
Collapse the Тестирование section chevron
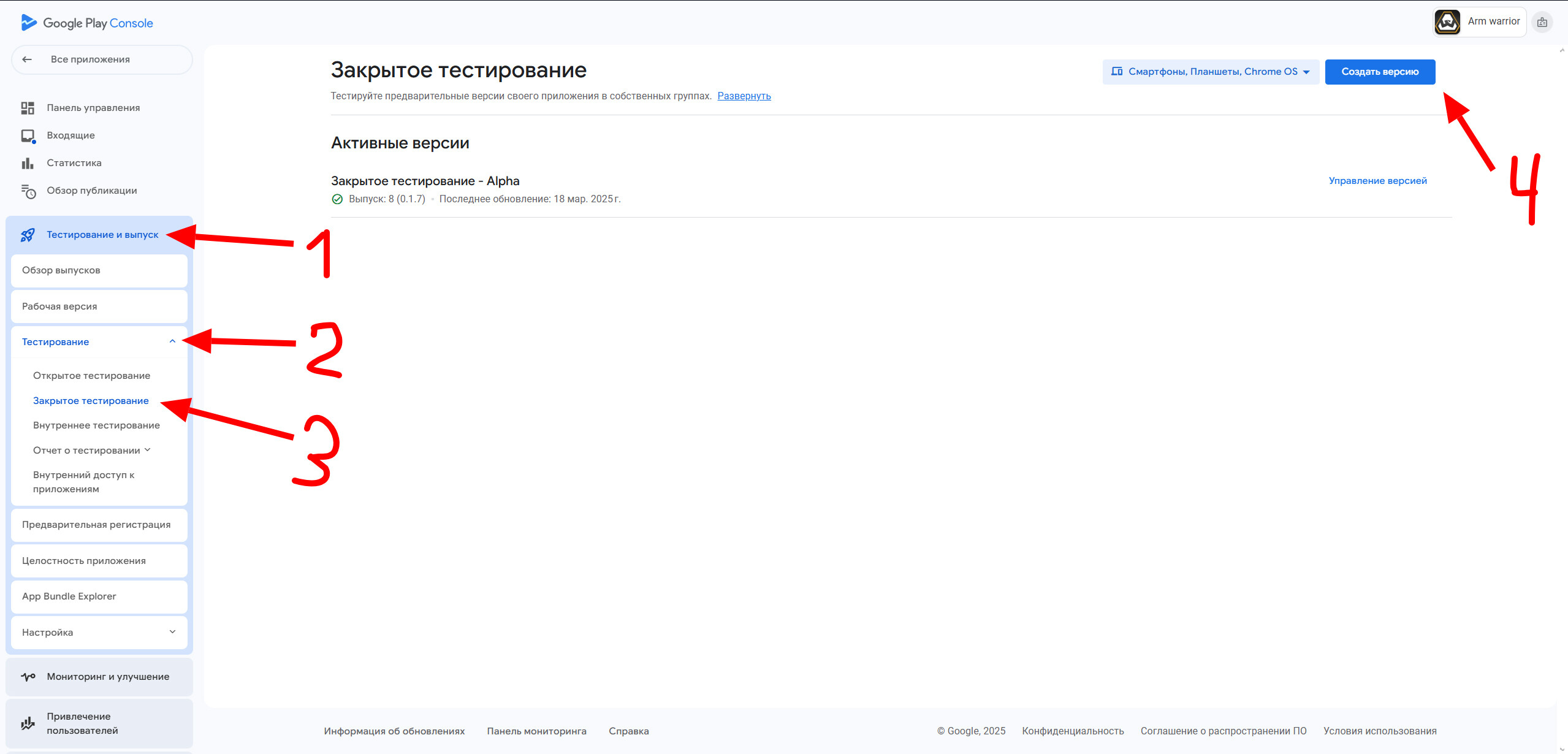click(x=172, y=341)
